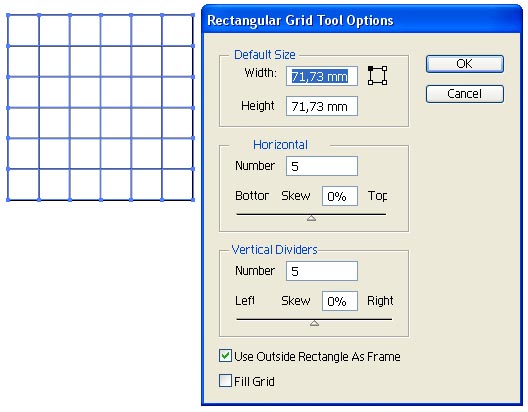Click the Vertical Skew percentage field

tap(340, 301)
